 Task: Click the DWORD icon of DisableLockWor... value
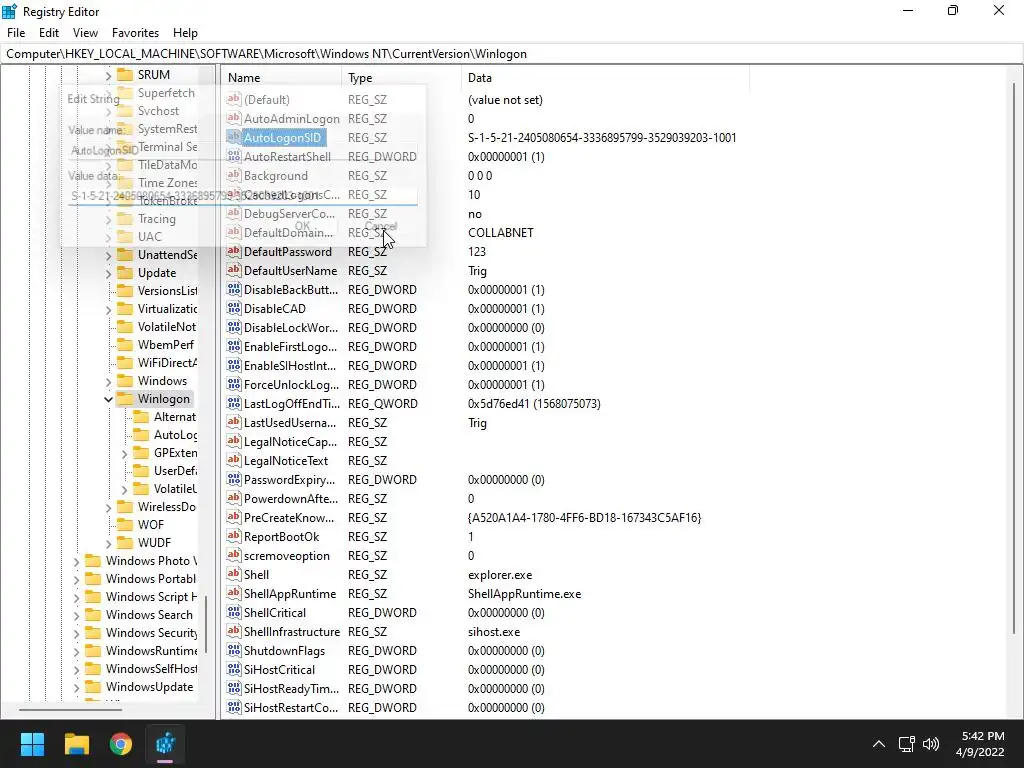pos(233,327)
